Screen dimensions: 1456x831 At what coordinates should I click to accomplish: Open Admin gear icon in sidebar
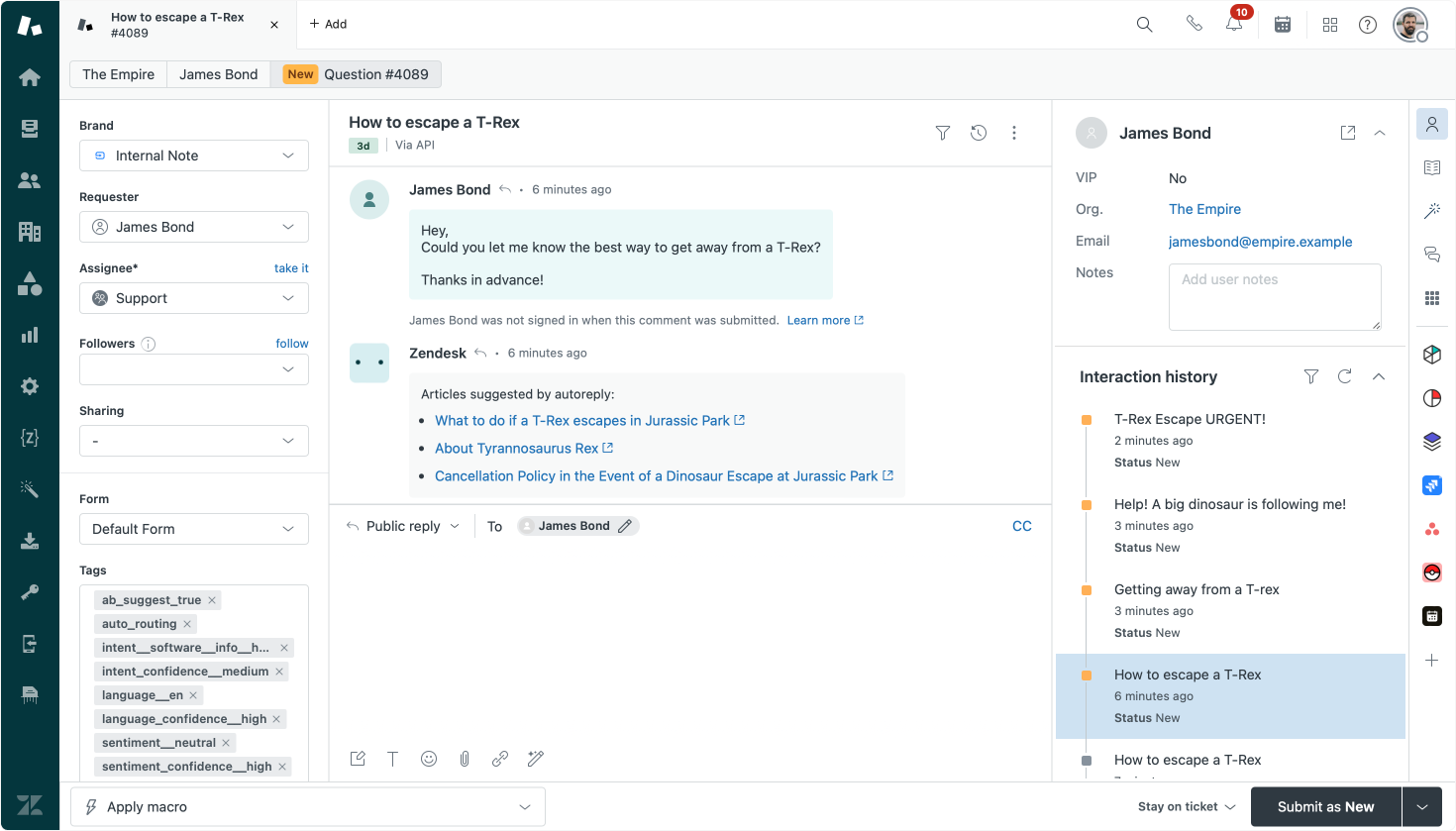tap(30, 386)
